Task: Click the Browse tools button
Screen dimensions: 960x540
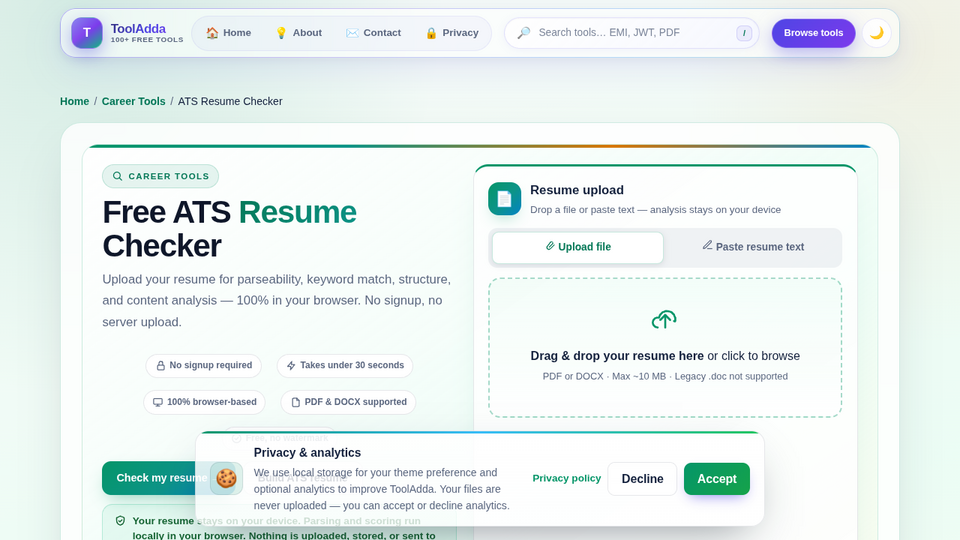Action: pos(813,33)
